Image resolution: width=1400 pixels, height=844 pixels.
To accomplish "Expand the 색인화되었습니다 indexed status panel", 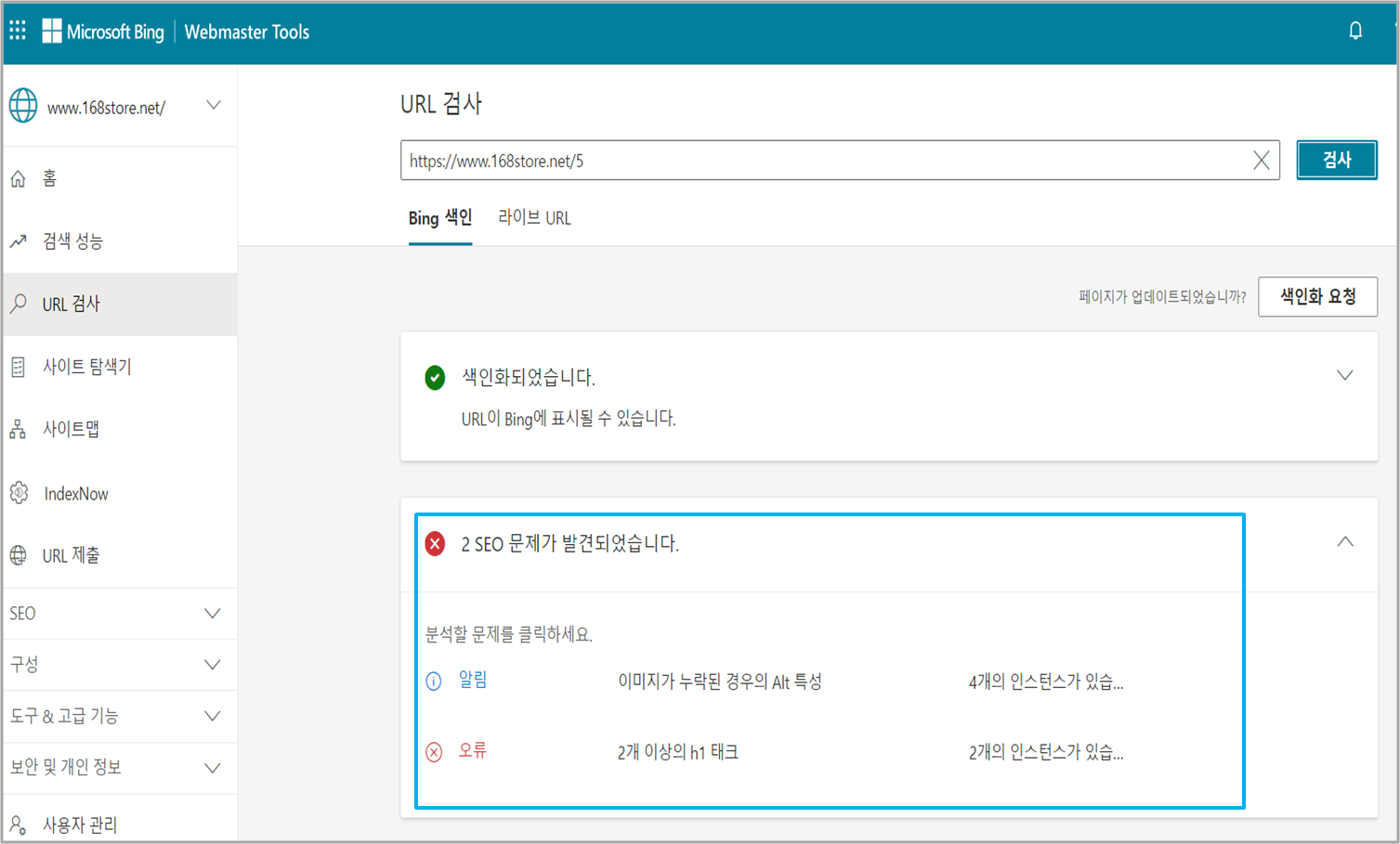I will [x=1345, y=374].
